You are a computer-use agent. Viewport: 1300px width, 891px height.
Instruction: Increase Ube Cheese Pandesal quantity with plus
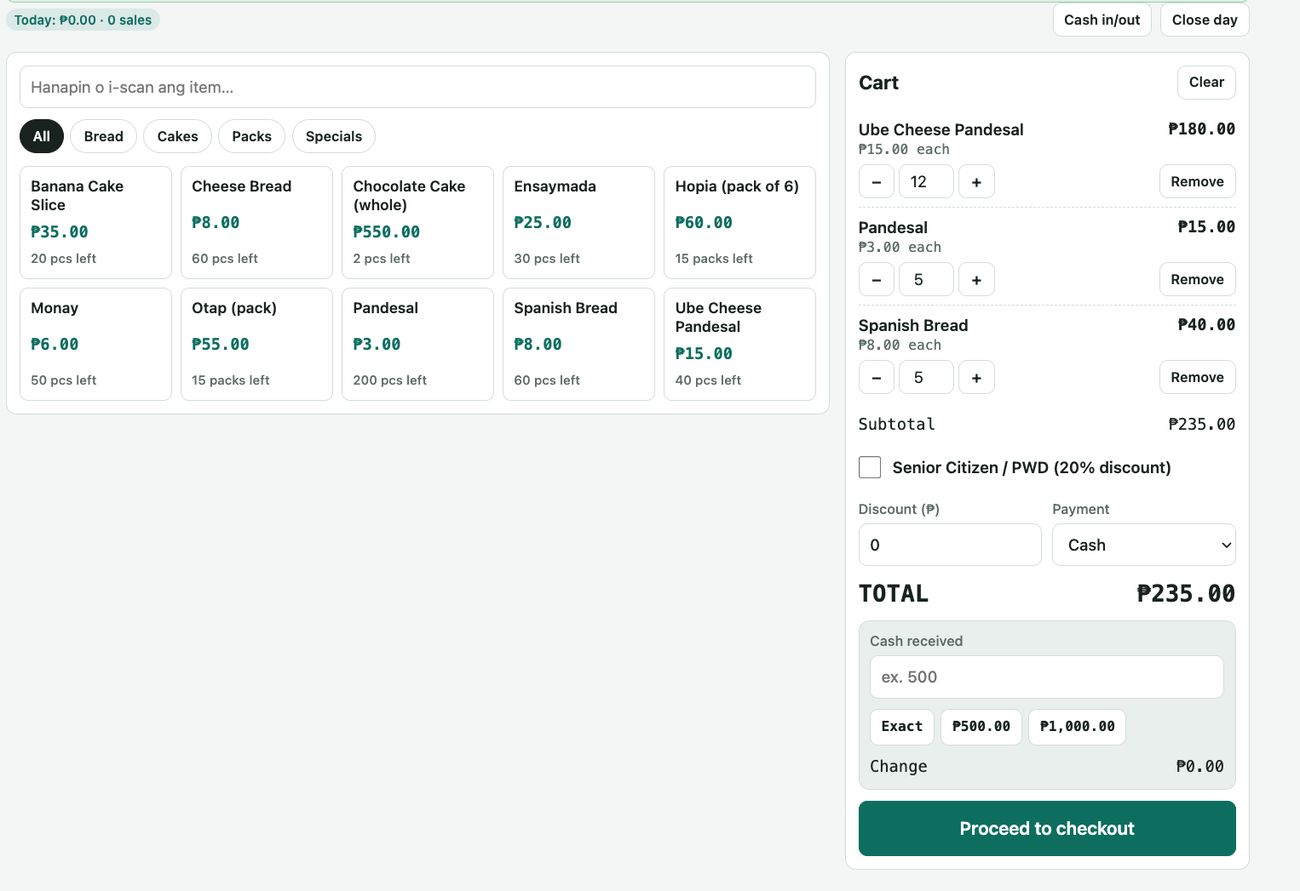(x=976, y=181)
